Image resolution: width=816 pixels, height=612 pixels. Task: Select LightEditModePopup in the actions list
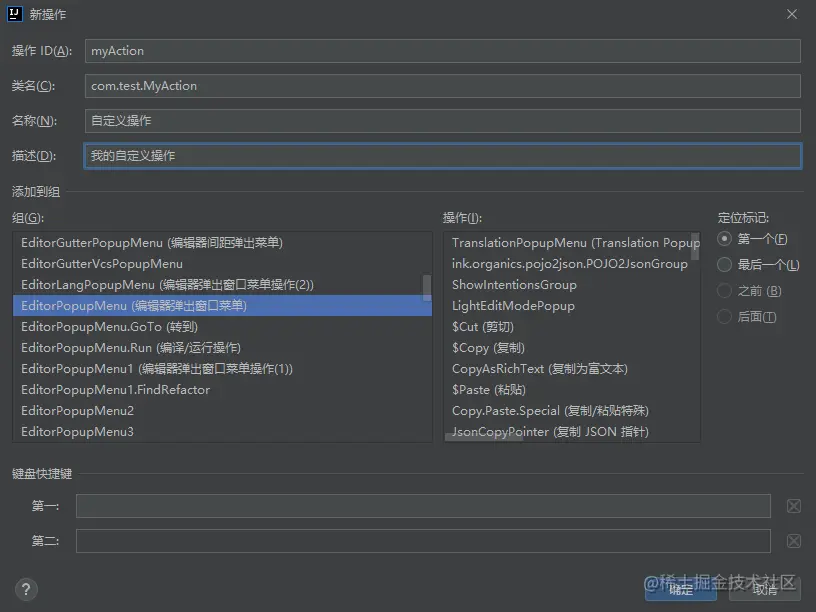(x=571, y=305)
